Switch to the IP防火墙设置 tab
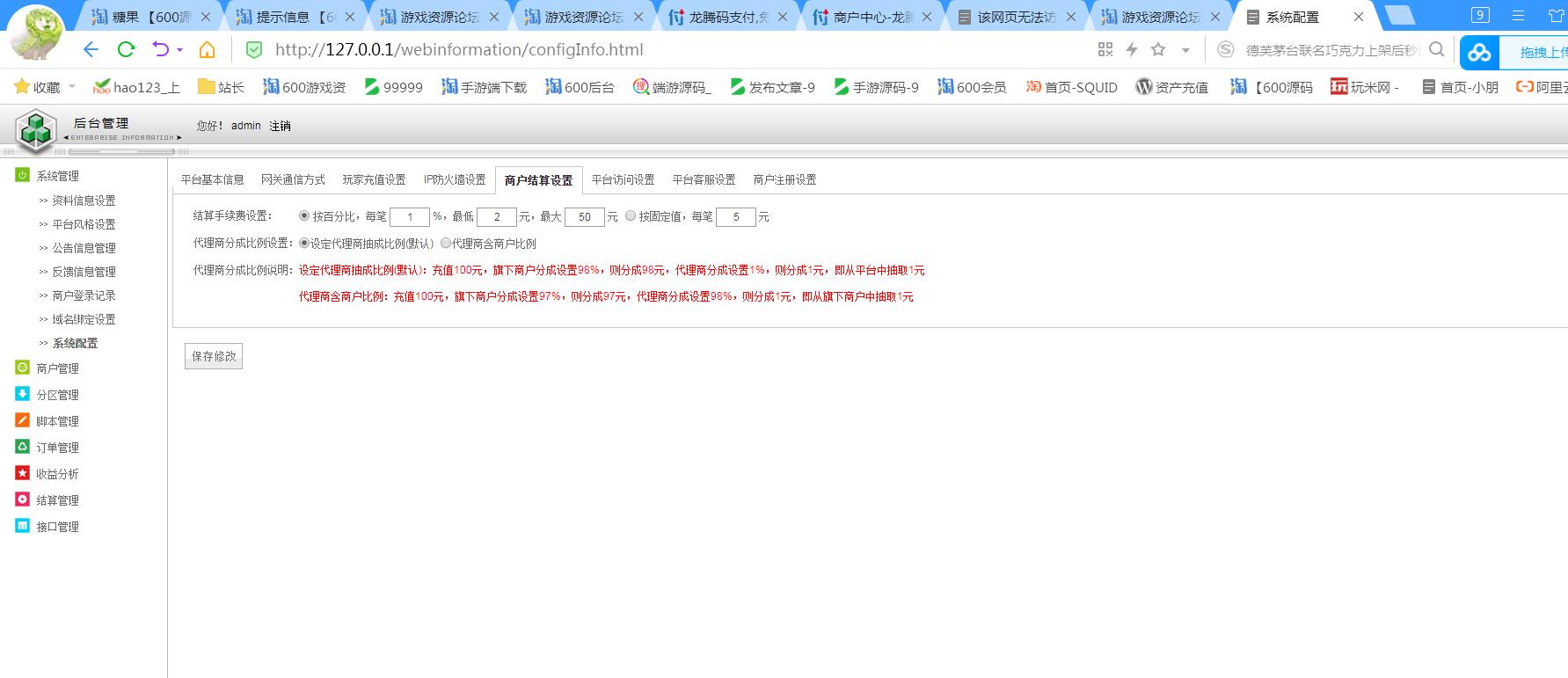The image size is (1568, 678). pyautogui.click(x=455, y=179)
